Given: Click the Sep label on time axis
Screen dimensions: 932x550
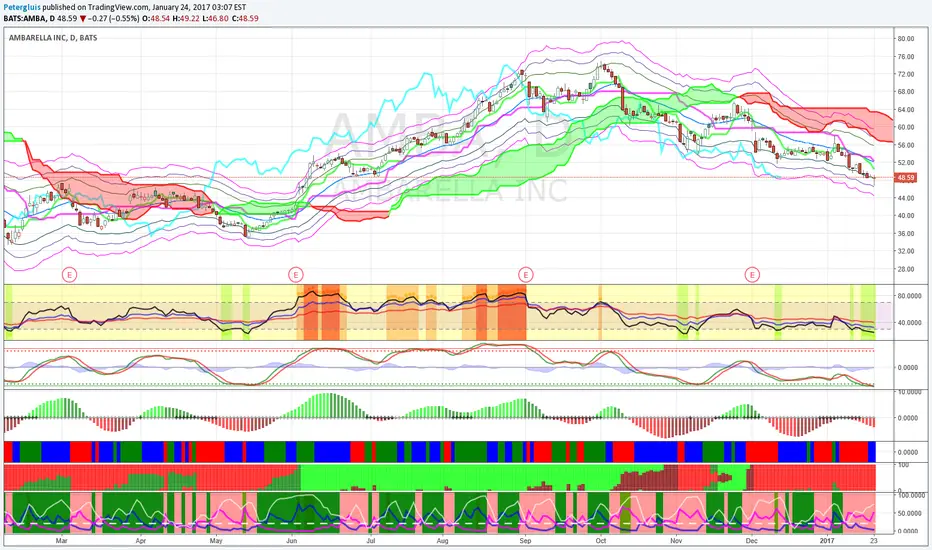Looking at the screenshot, I should click(x=525, y=541).
